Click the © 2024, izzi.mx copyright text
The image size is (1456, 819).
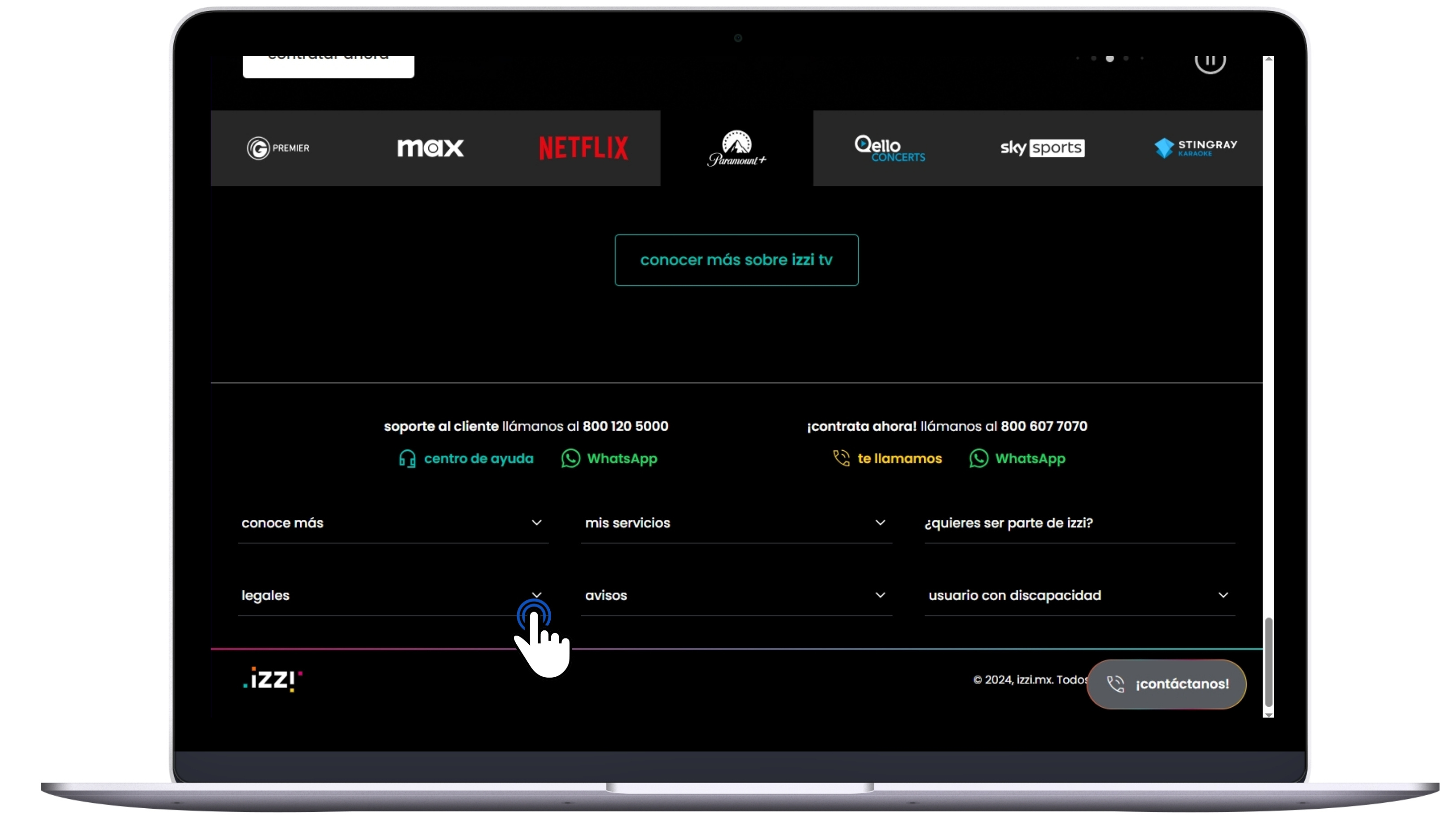[x=1030, y=680]
